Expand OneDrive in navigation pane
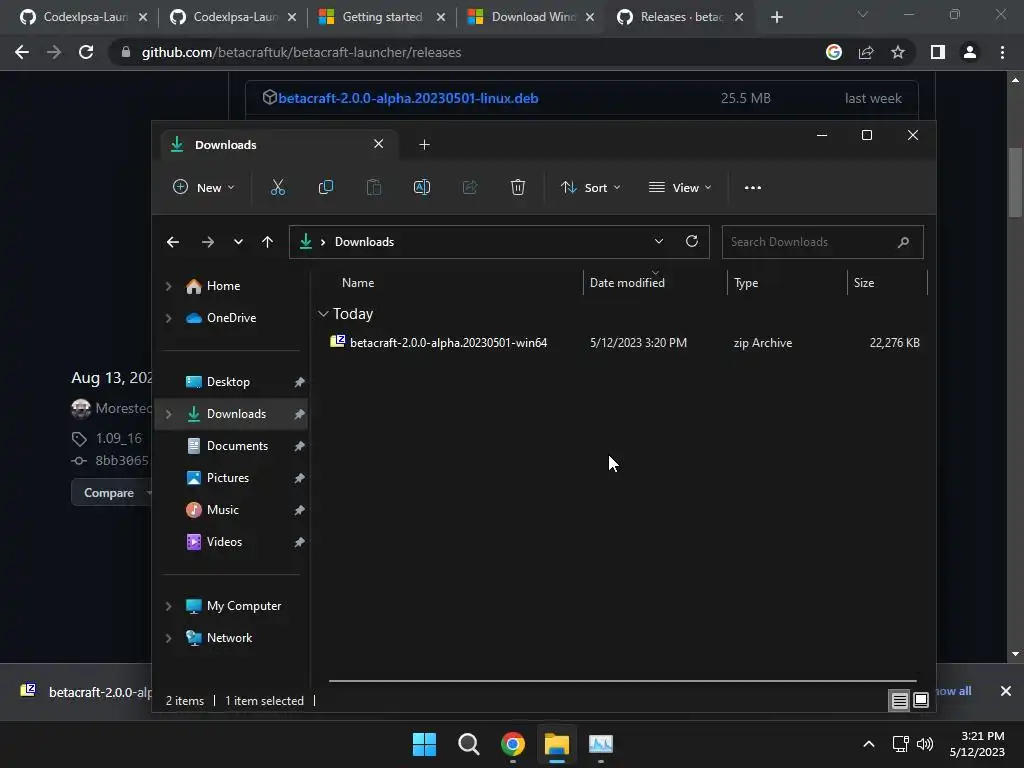Image resolution: width=1024 pixels, height=768 pixels. point(168,318)
